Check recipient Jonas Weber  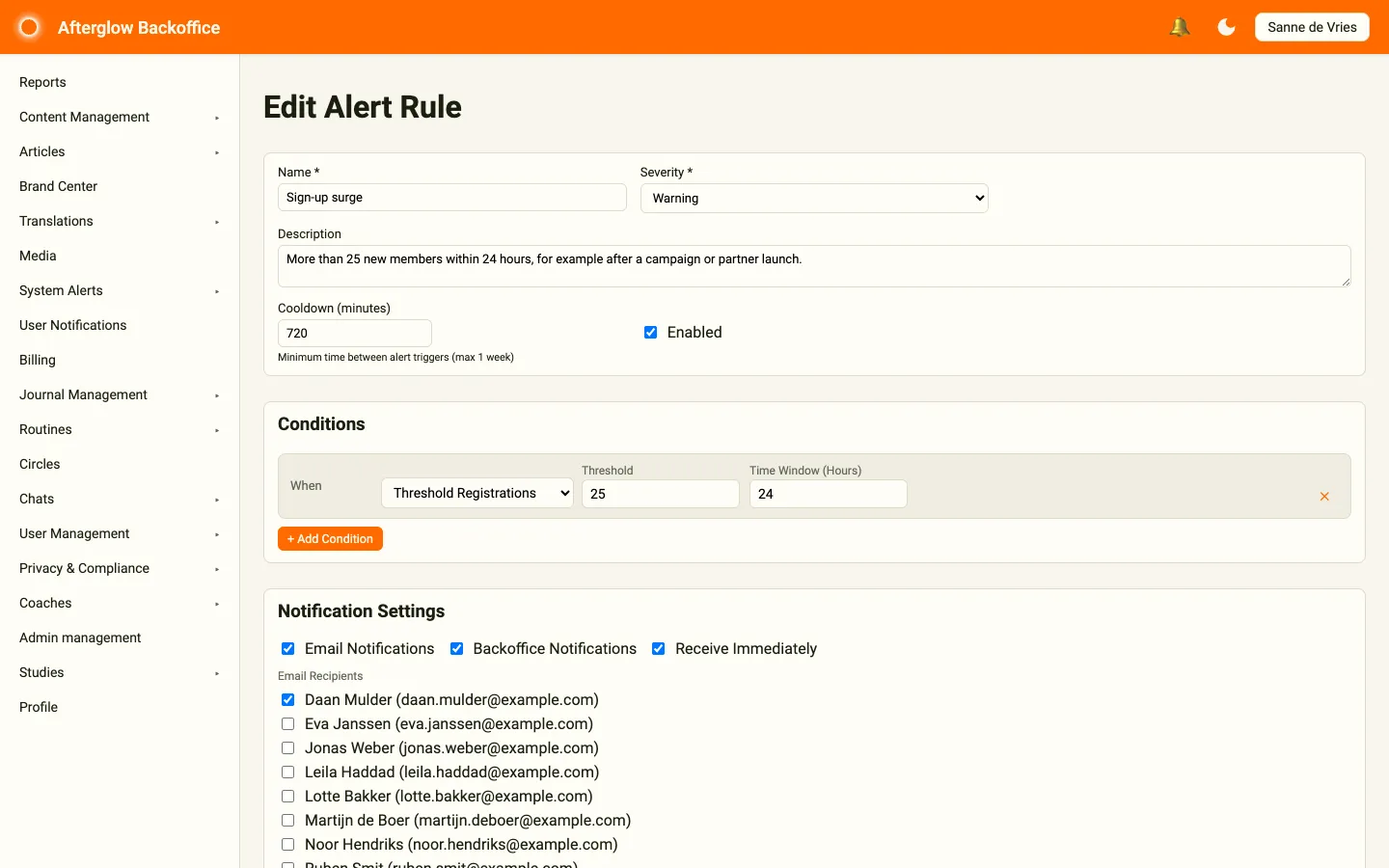[x=287, y=748]
